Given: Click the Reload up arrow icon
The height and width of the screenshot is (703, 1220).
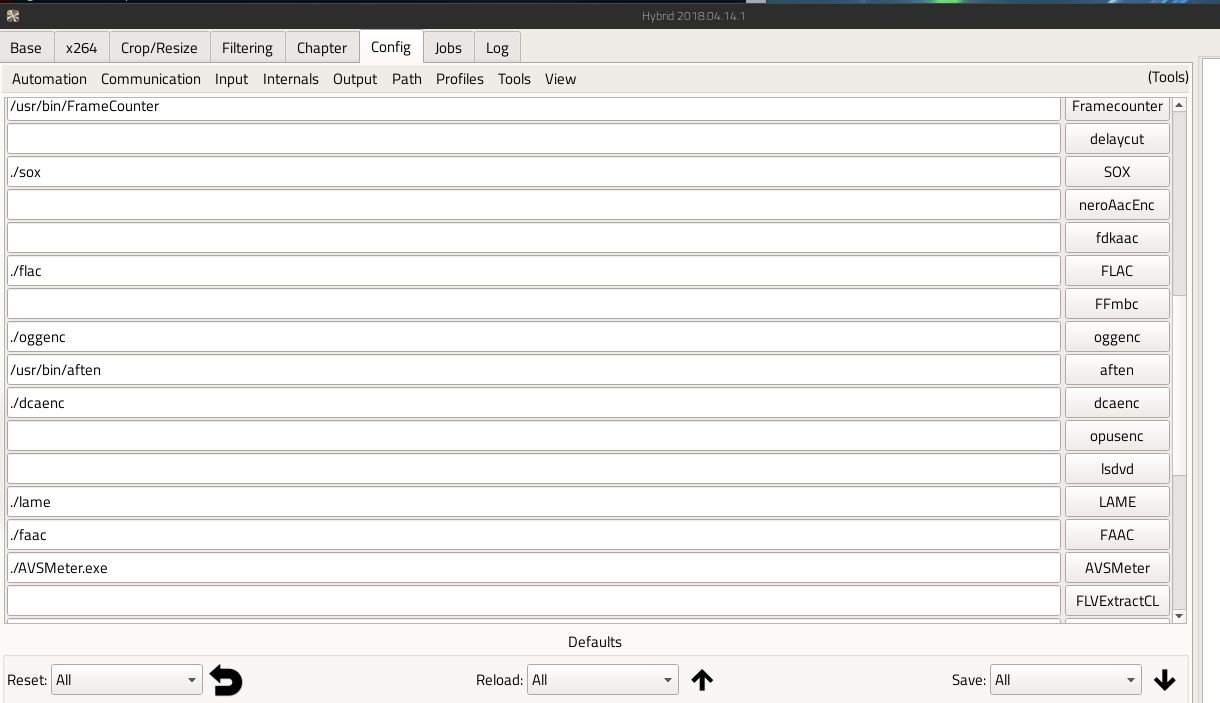Looking at the screenshot, I should point(702,680).
